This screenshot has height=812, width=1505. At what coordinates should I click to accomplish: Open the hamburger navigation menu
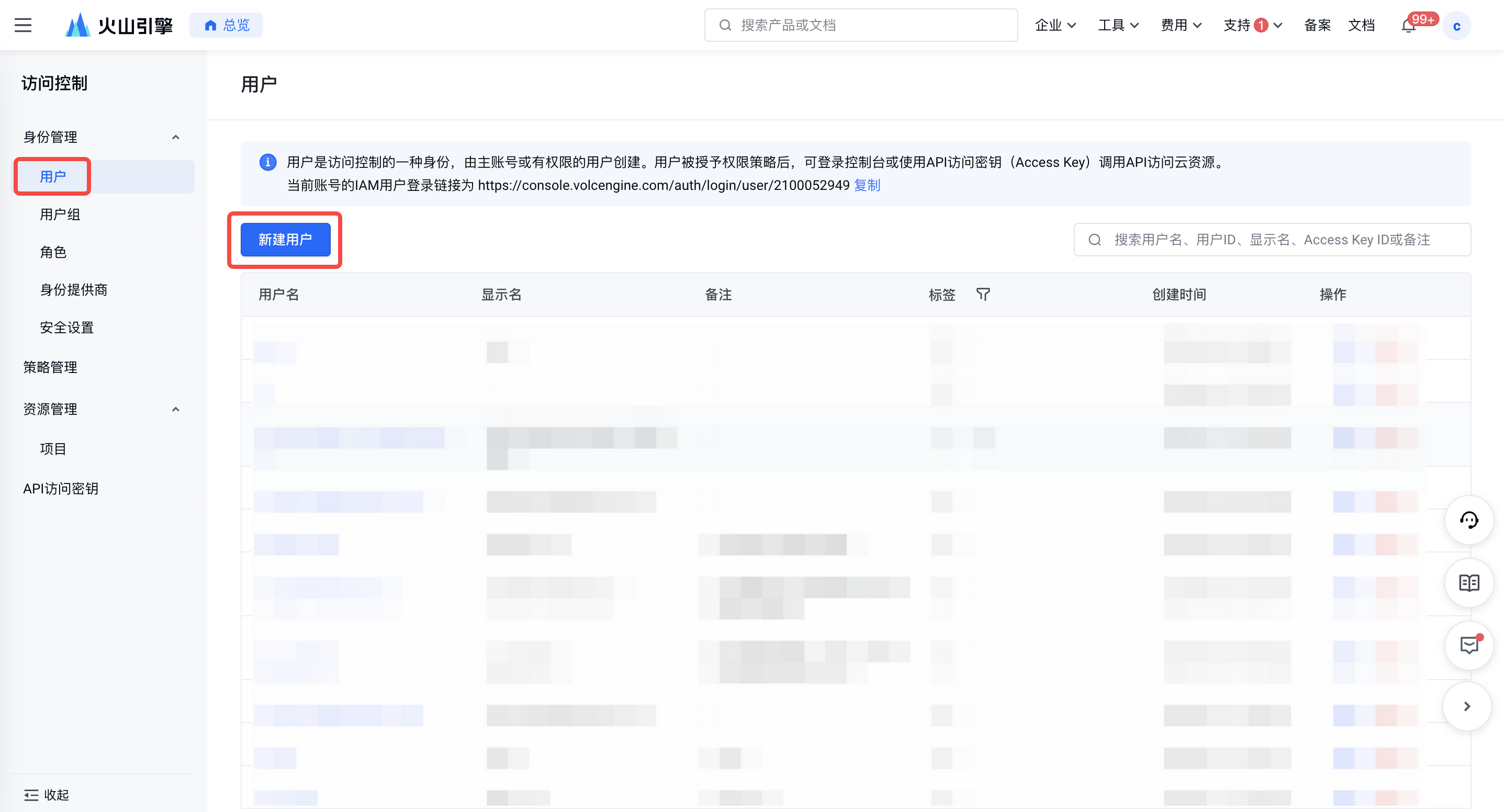tap(23, 25)
